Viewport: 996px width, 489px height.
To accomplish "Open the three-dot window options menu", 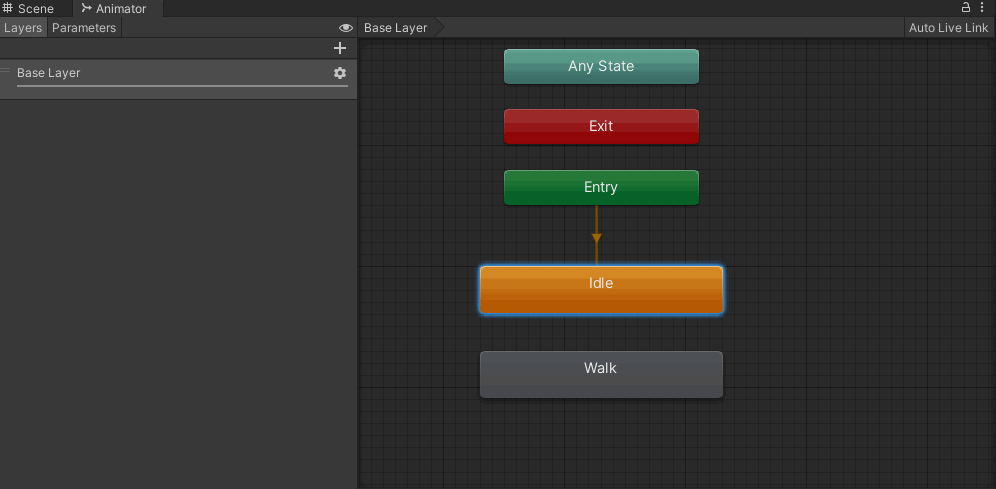I will 982,8.
